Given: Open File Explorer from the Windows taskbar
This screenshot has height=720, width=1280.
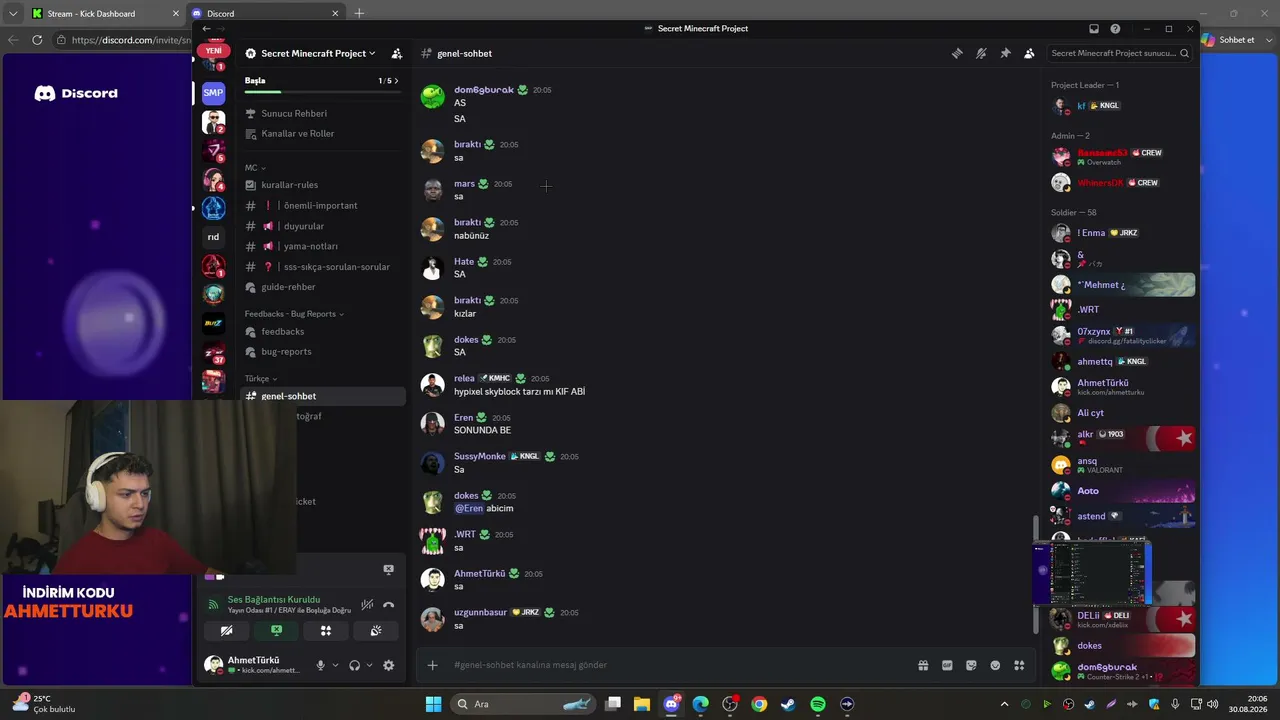Looking at the screenshot, I should tap(642, 704).
